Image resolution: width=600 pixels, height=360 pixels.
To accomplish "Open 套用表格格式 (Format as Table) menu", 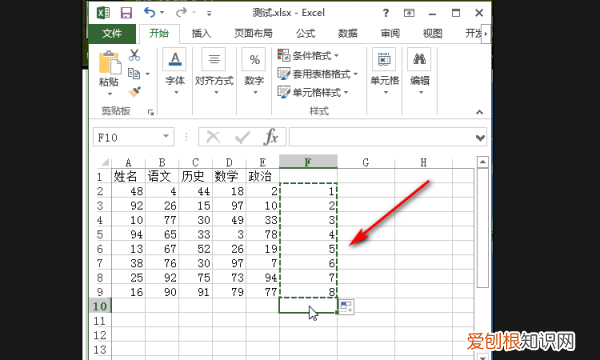I will [317, 74].
